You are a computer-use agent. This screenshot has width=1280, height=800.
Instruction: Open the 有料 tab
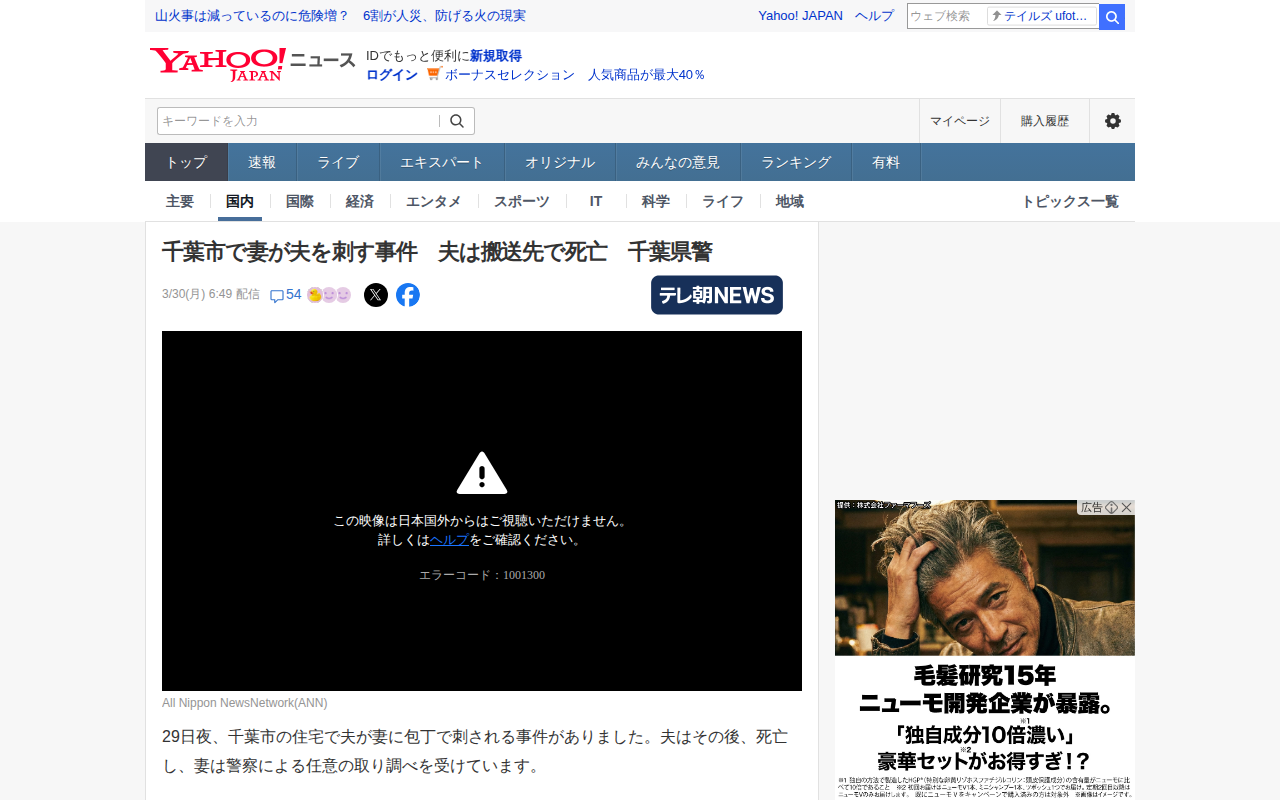pyautogui.click(x=886, y=162)
